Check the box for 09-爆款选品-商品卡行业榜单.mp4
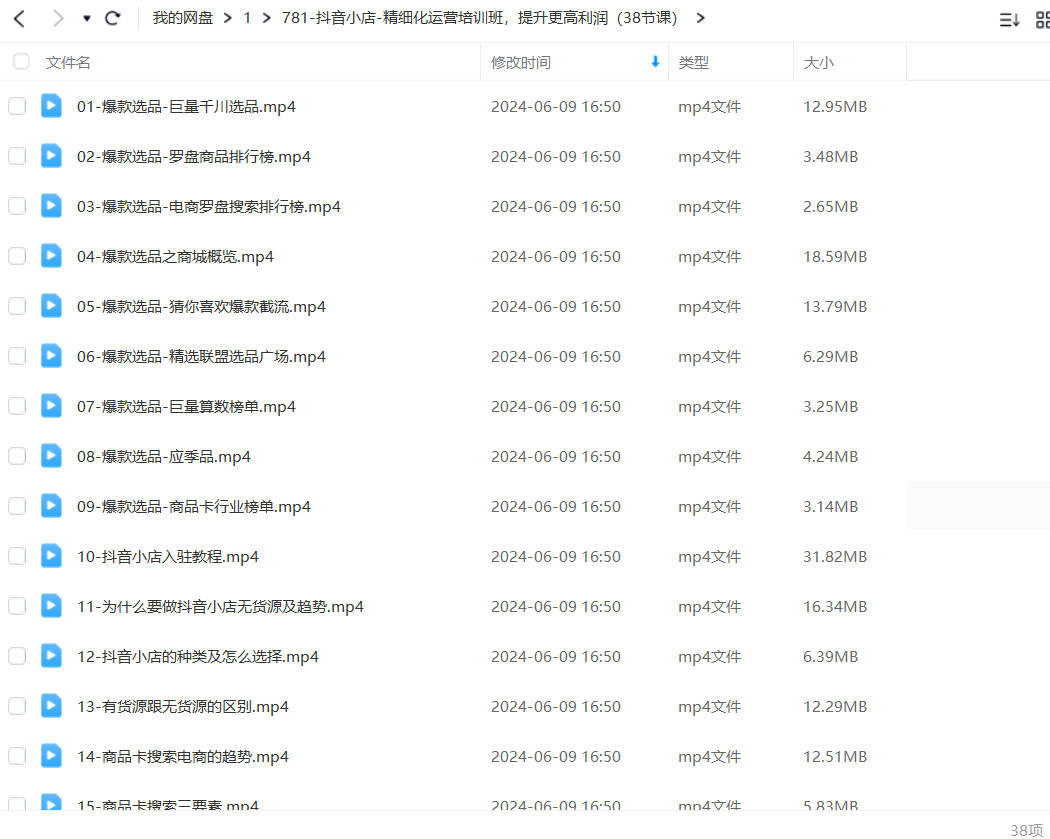Screen dimensions: 1050x839 17,506
